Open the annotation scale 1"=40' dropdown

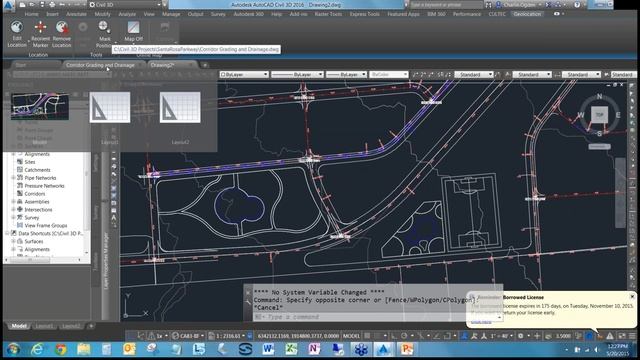pyautogui.click(x=502, y=336)
